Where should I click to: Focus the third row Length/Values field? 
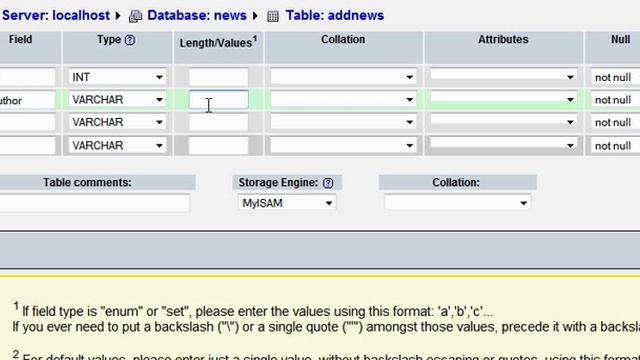pos(218,122)
